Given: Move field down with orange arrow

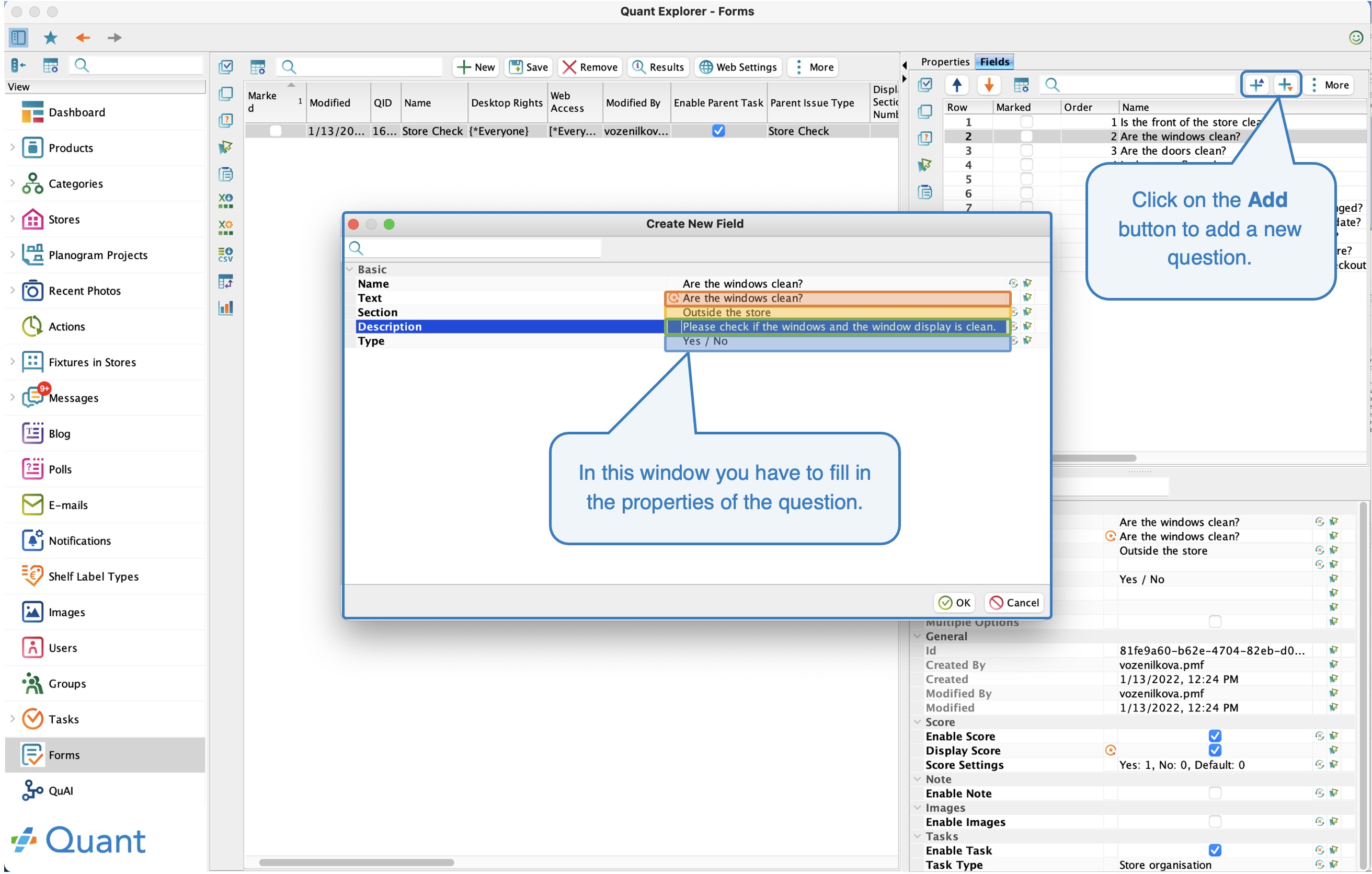Looking at the screenshot, I should [x=989, y=85].
